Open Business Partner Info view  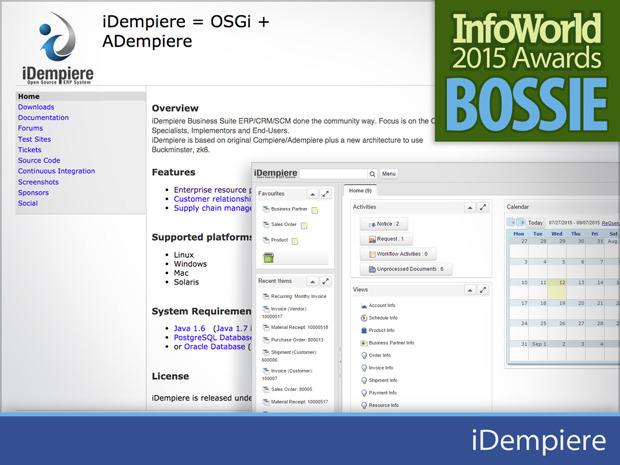pos(391,343)
